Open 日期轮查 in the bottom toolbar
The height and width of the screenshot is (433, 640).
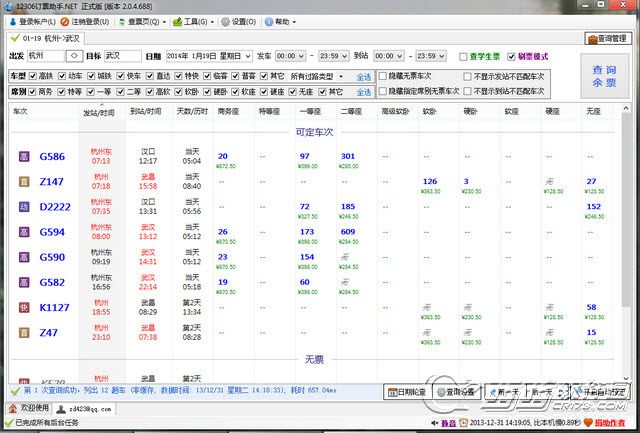pos(407,392)
